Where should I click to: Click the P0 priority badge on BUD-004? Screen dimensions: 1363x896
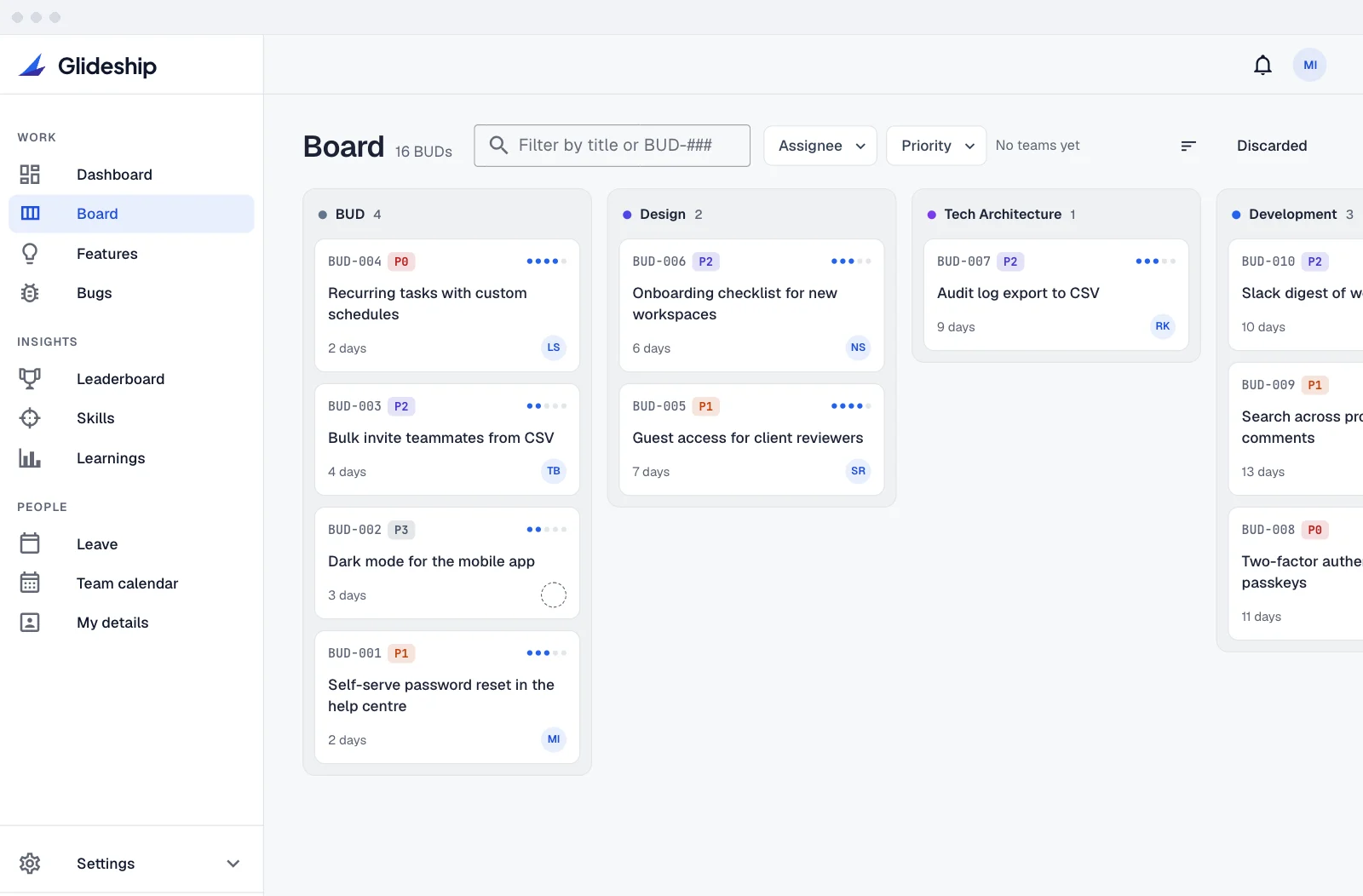point(401,261)
